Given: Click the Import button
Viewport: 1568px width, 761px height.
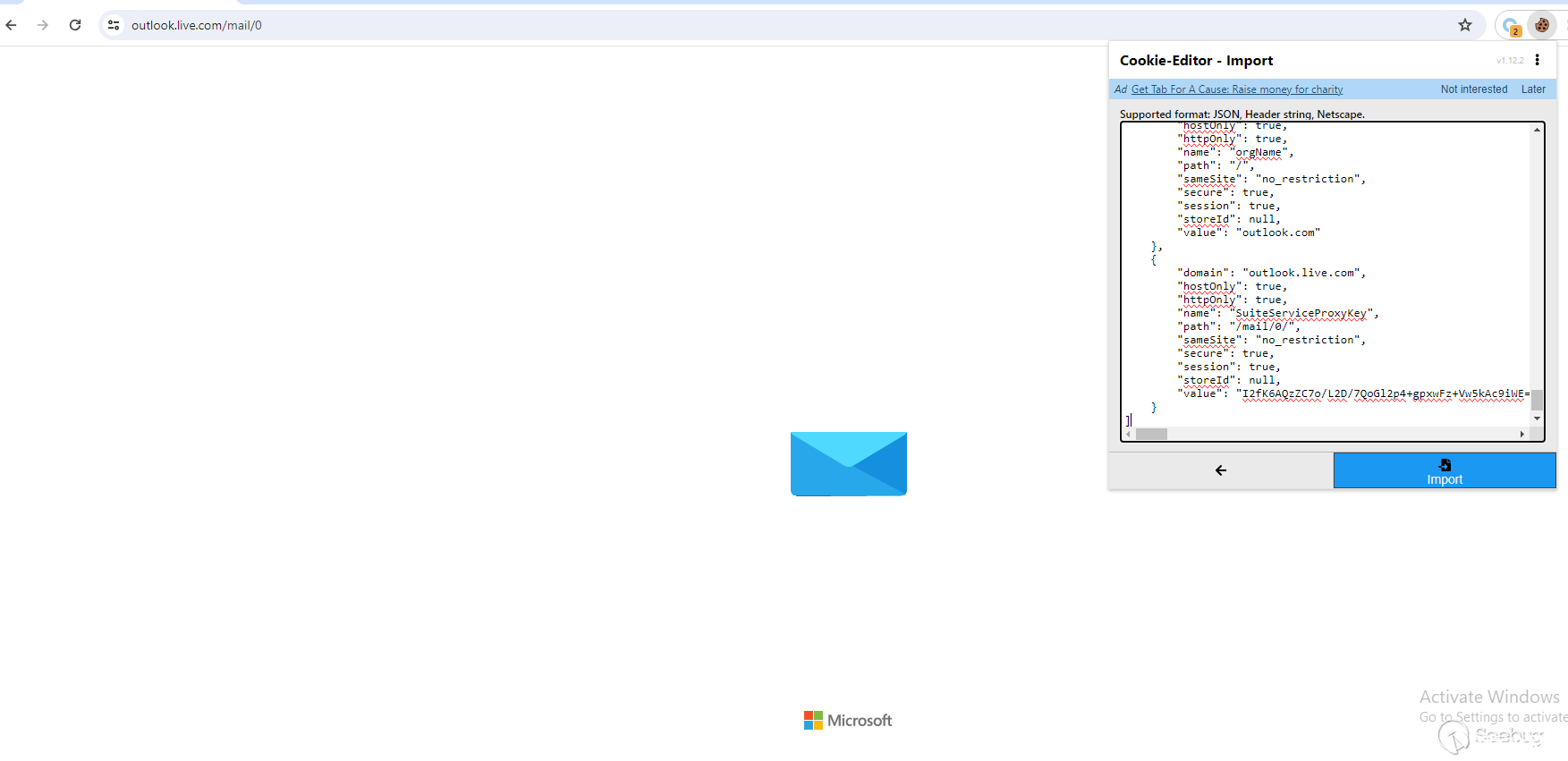Looking at the screenshot, I should pos(1445,470).
